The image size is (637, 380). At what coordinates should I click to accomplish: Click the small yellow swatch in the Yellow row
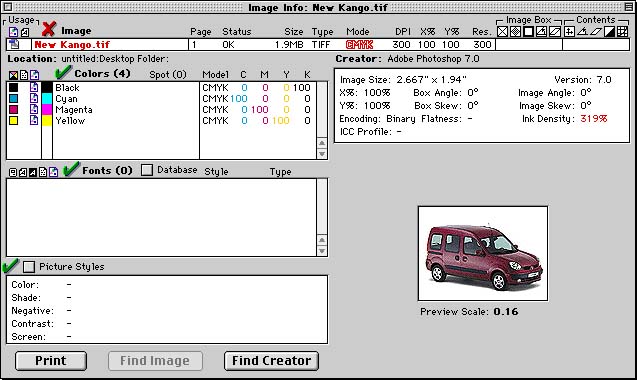(13, 120)
